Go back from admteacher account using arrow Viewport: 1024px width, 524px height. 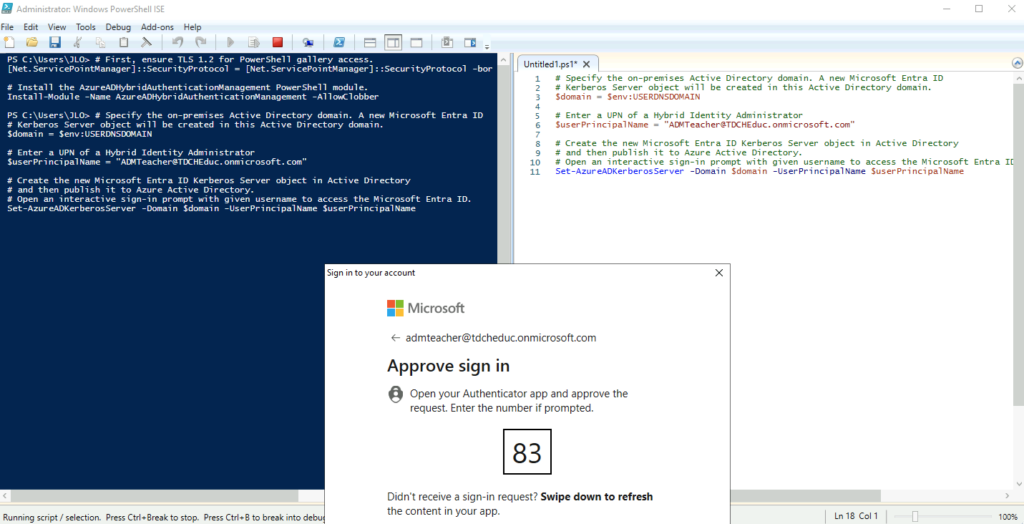tap(395, 338)
